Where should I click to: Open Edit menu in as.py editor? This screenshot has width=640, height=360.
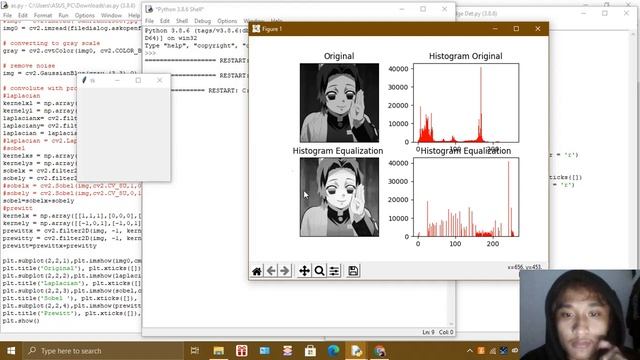click(23, 16)
